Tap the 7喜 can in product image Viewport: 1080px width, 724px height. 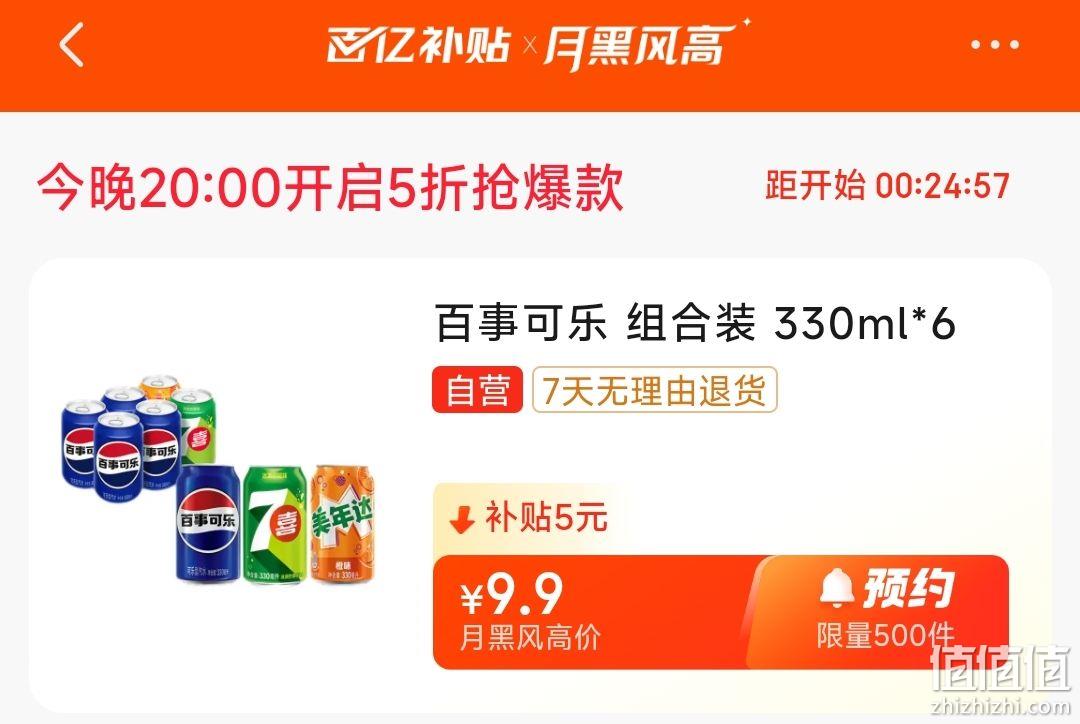(x=275, y=525)
